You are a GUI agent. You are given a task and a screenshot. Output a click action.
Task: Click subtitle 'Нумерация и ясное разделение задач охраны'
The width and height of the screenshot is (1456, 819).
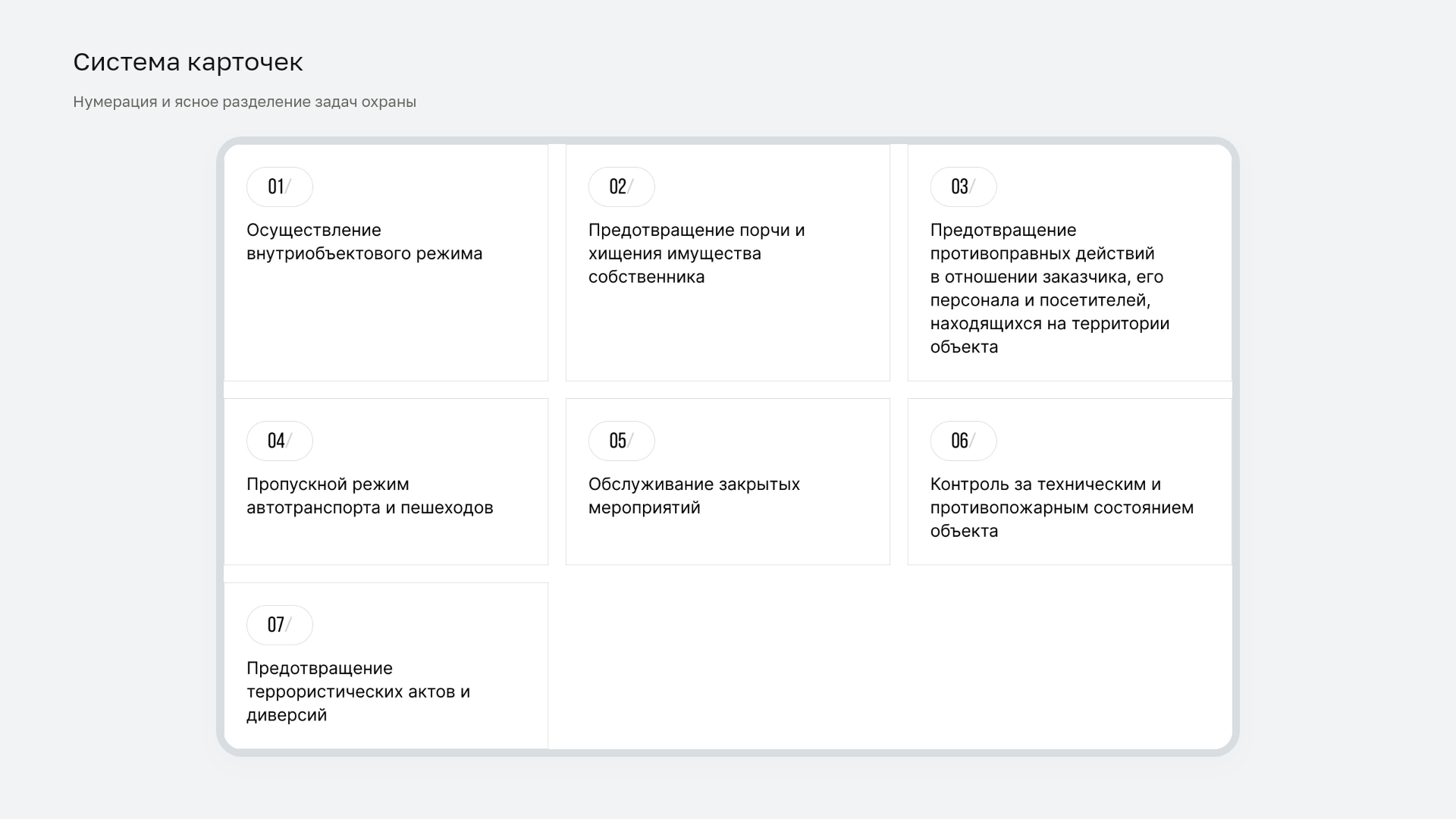tap(244, 102)
